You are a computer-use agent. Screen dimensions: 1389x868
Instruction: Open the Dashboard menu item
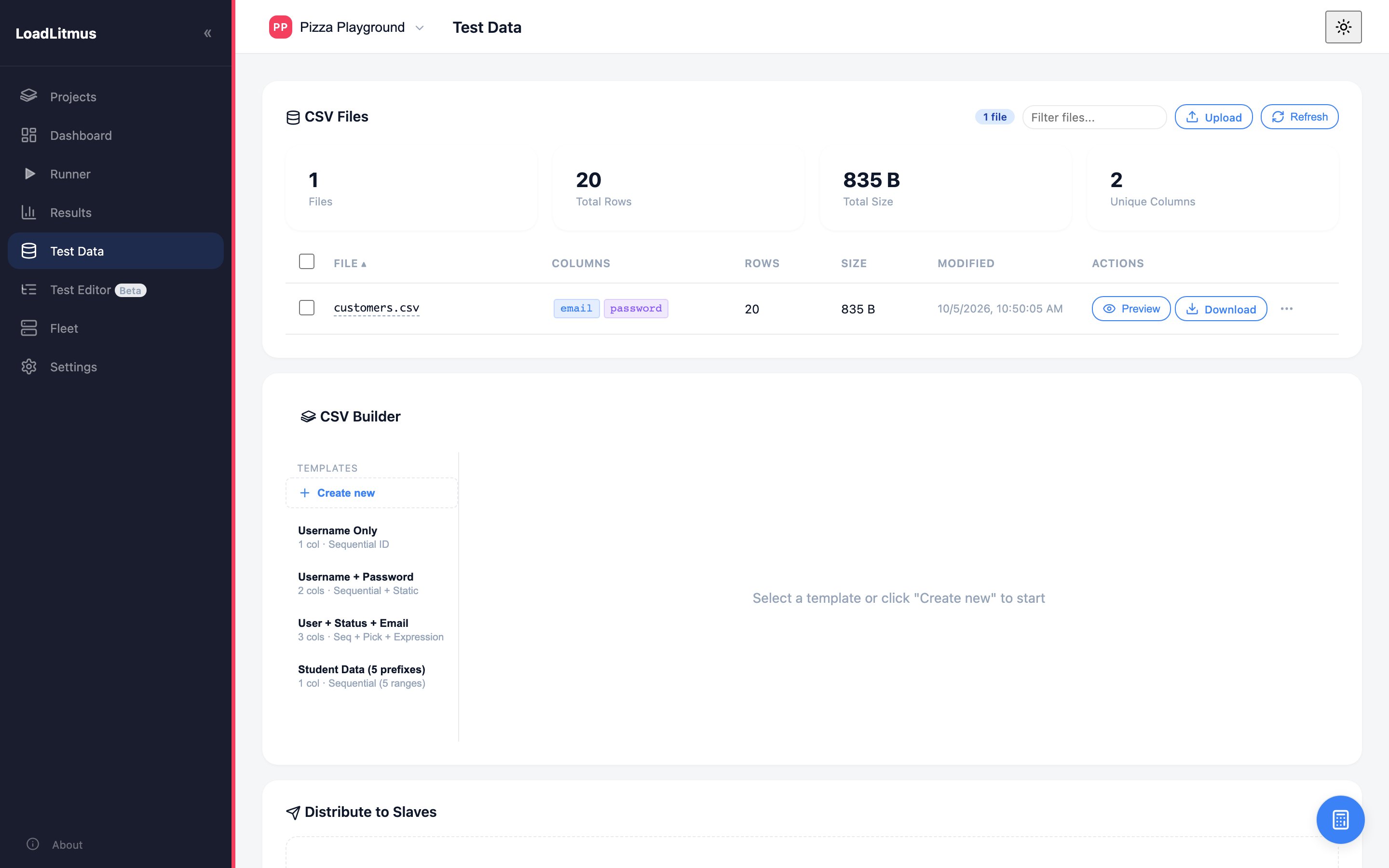point(115,135)
